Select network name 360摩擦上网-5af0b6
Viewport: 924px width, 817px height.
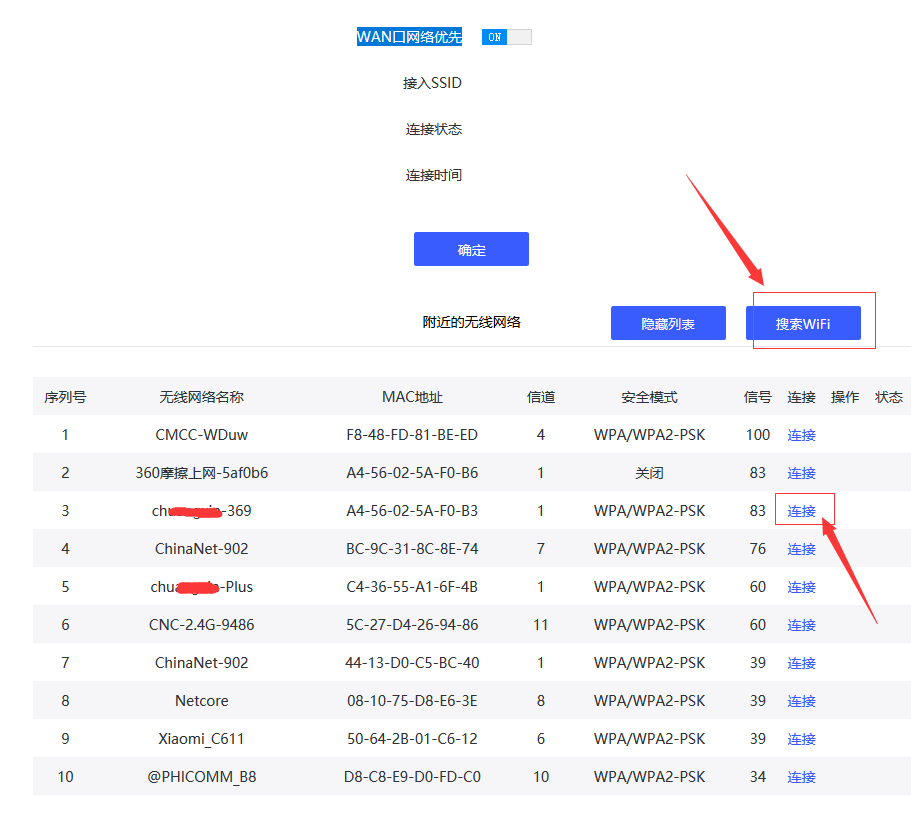pos(202,473)
